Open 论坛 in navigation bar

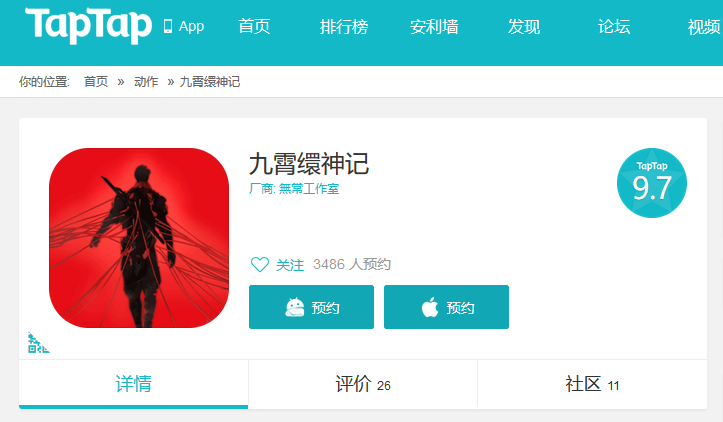[614, 26]
